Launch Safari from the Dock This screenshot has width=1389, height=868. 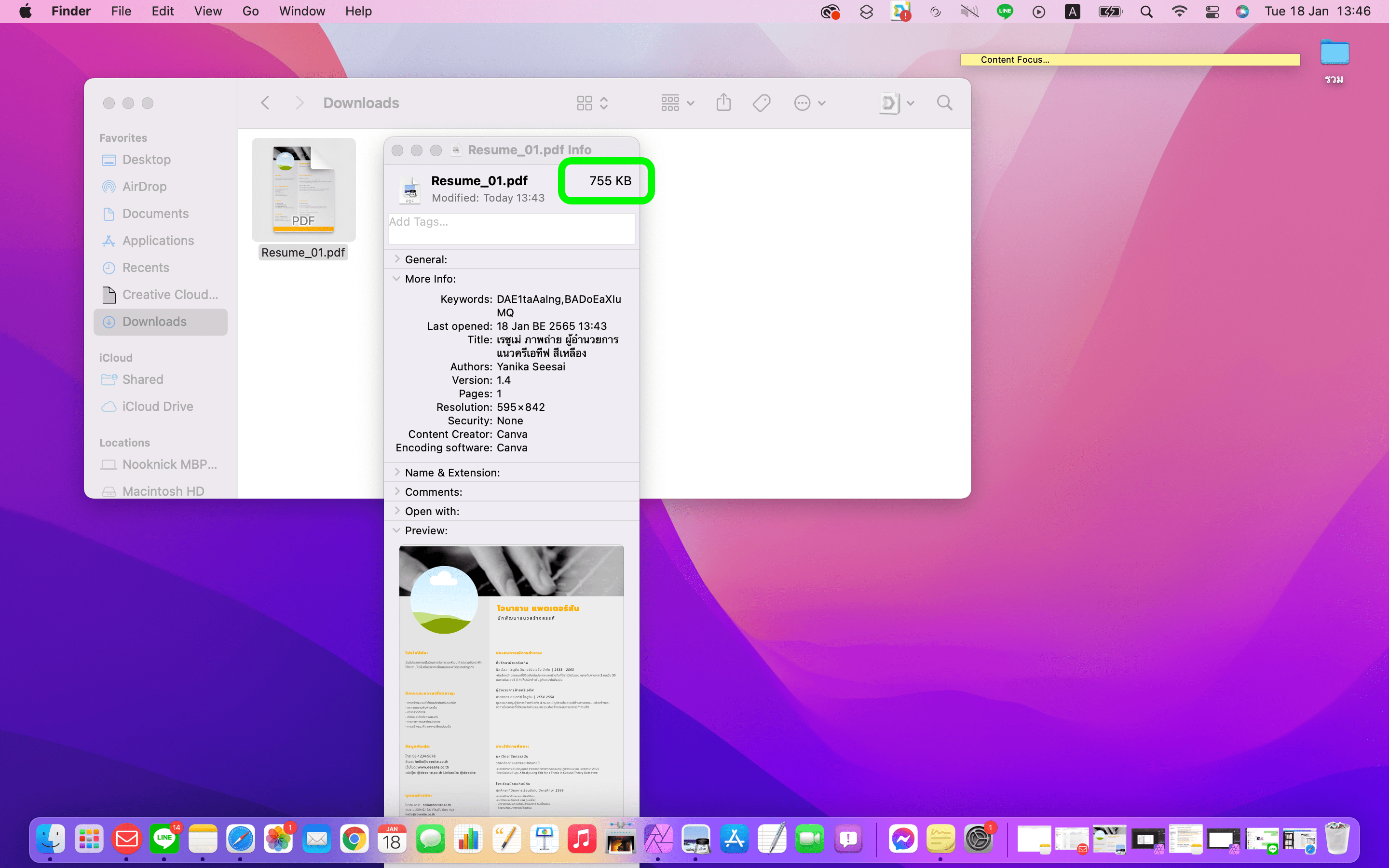[240, 839]
